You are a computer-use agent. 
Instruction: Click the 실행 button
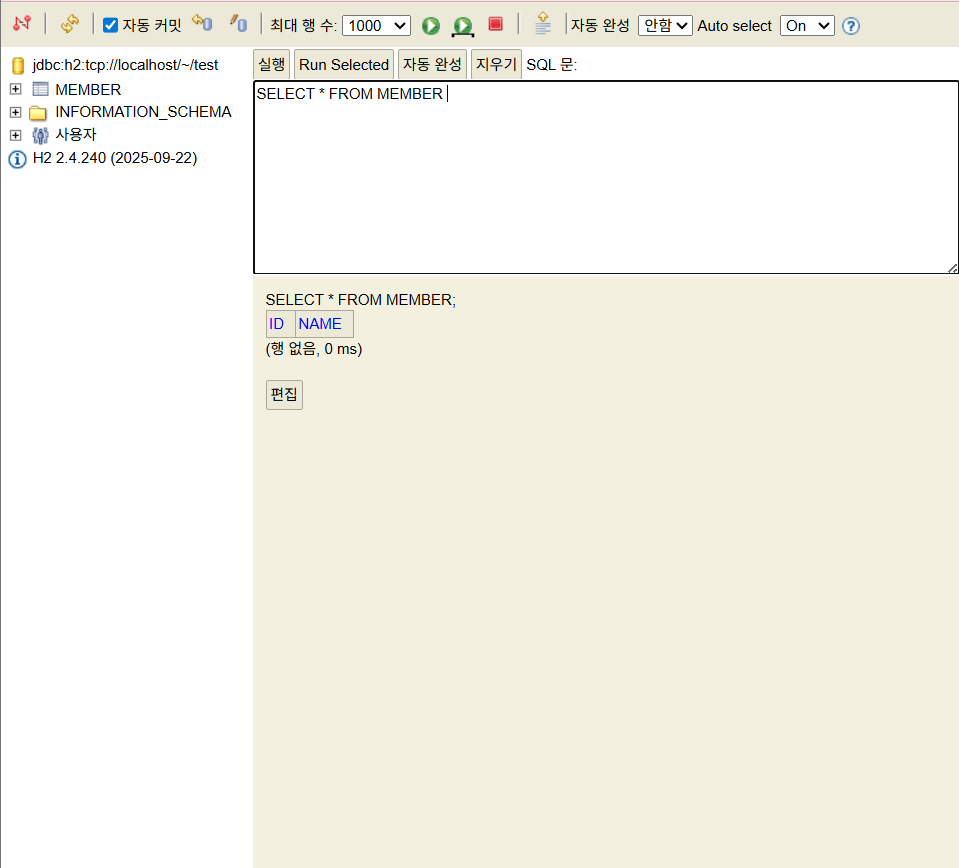(x=272, y=64)
